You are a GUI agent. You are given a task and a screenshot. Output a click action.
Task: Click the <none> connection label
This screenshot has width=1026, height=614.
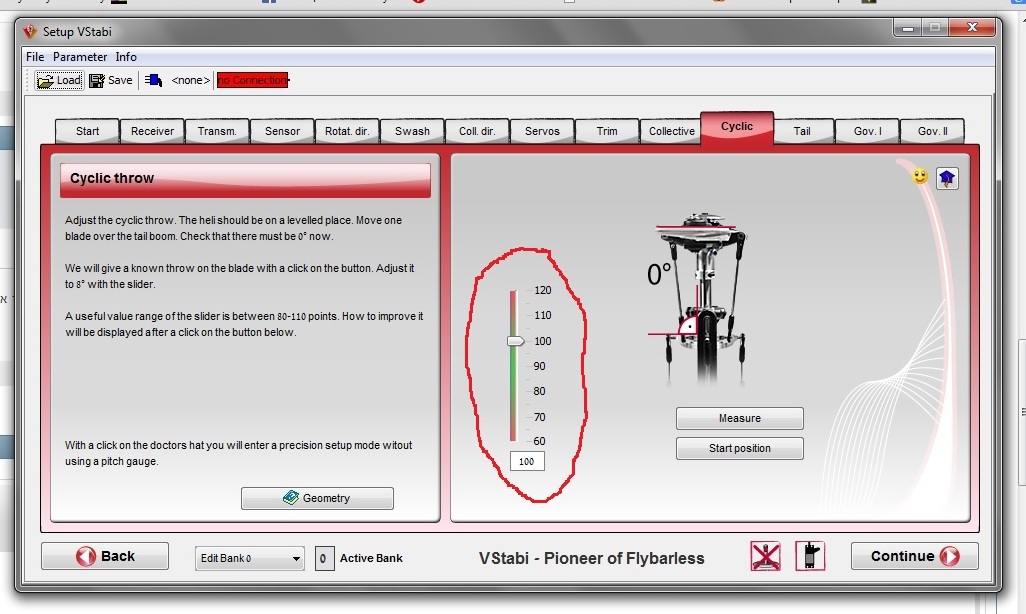pos(190,81)
